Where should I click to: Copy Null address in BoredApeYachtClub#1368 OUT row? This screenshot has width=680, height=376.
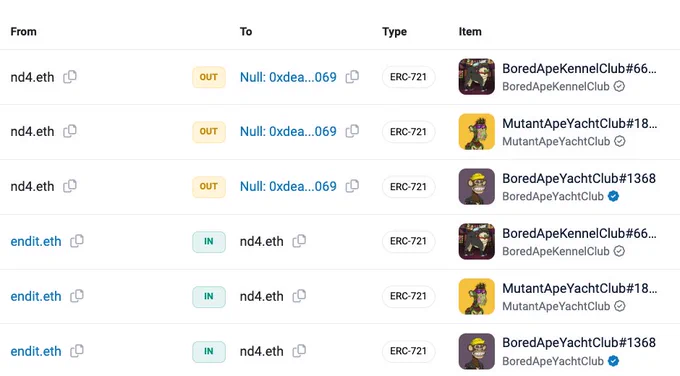point(352,186)
